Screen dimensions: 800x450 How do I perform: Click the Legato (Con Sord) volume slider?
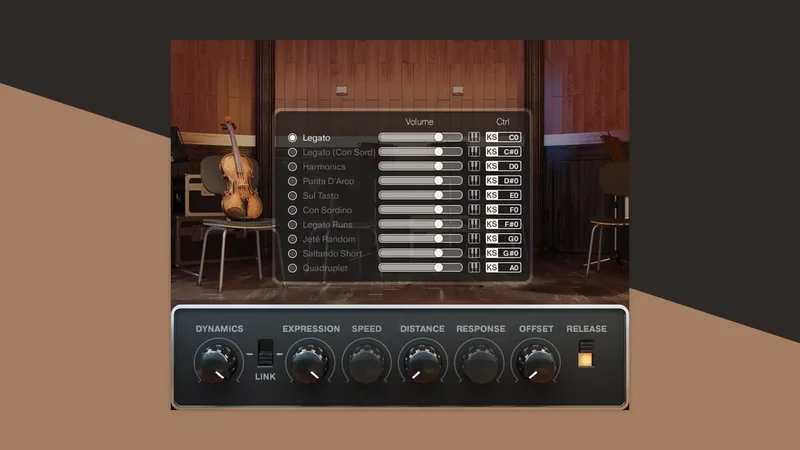click(420, 152)
